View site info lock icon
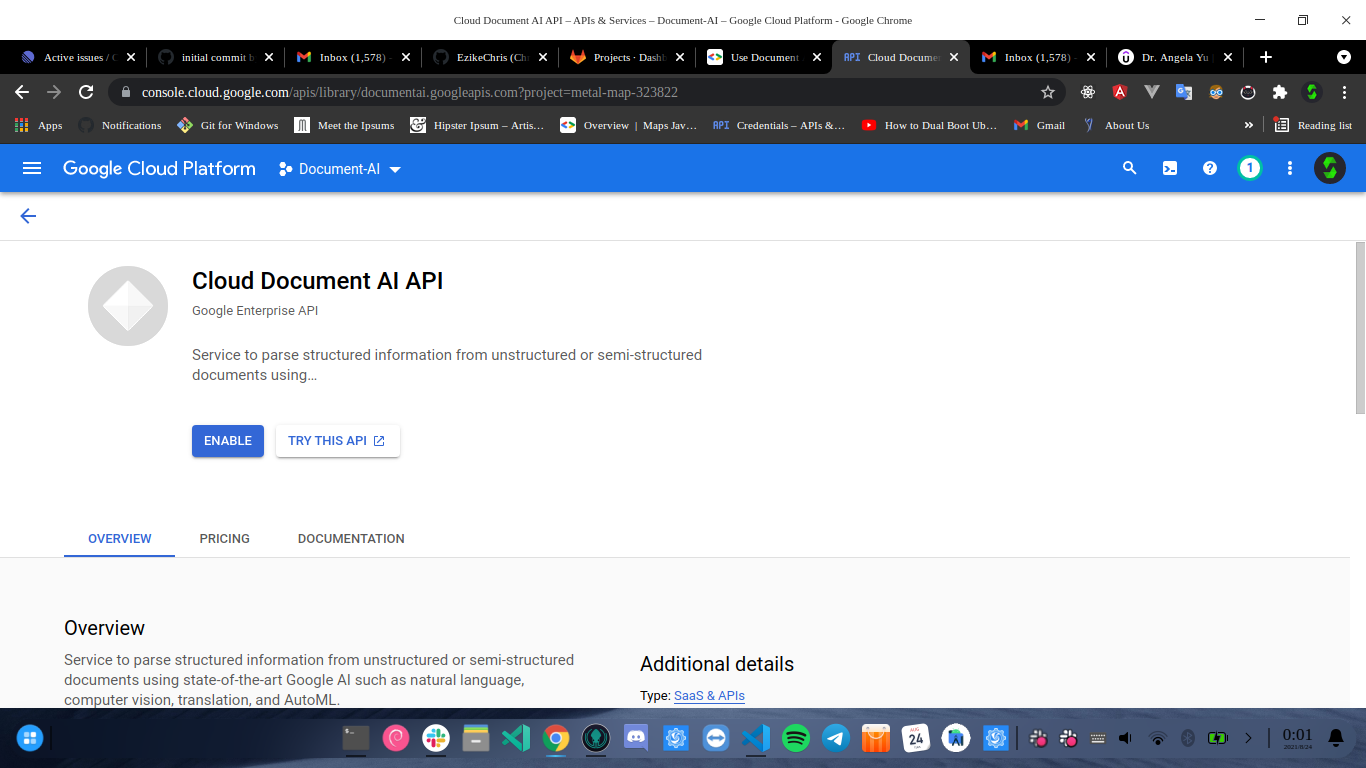This screenshot has width=1366, height=768. click(x=125, y=92)
